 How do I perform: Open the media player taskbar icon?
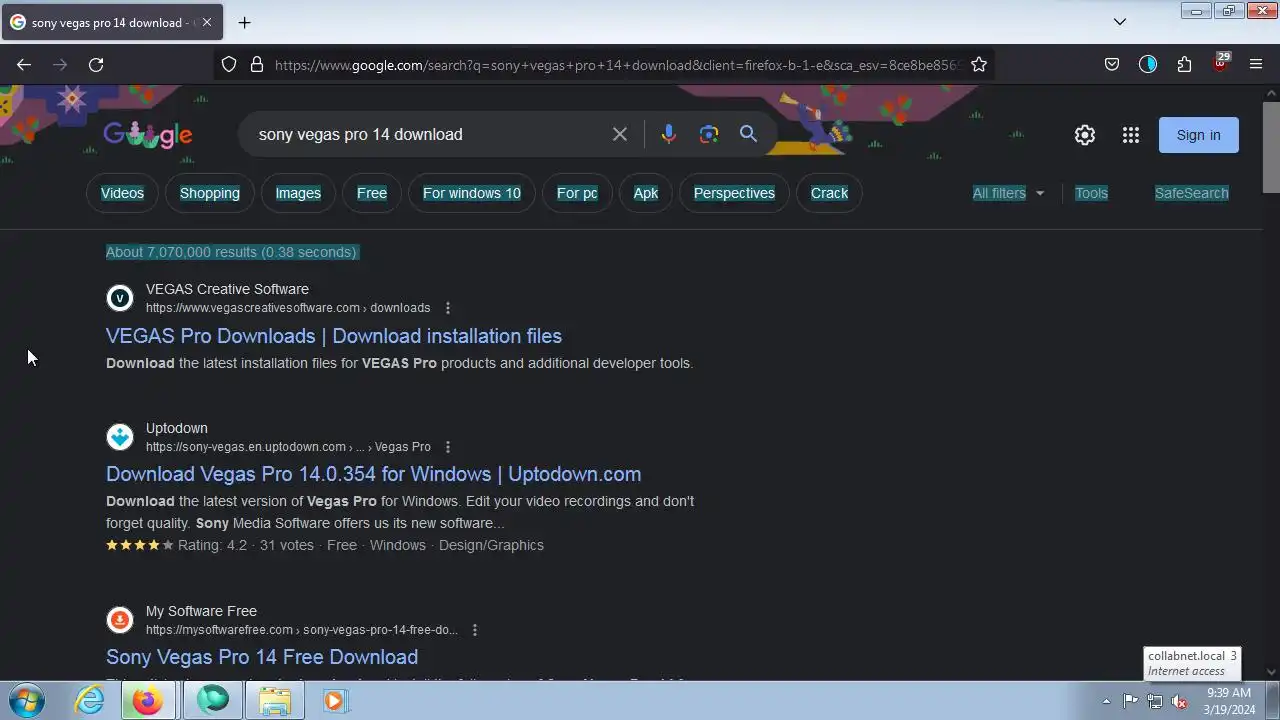coord(333,701)
